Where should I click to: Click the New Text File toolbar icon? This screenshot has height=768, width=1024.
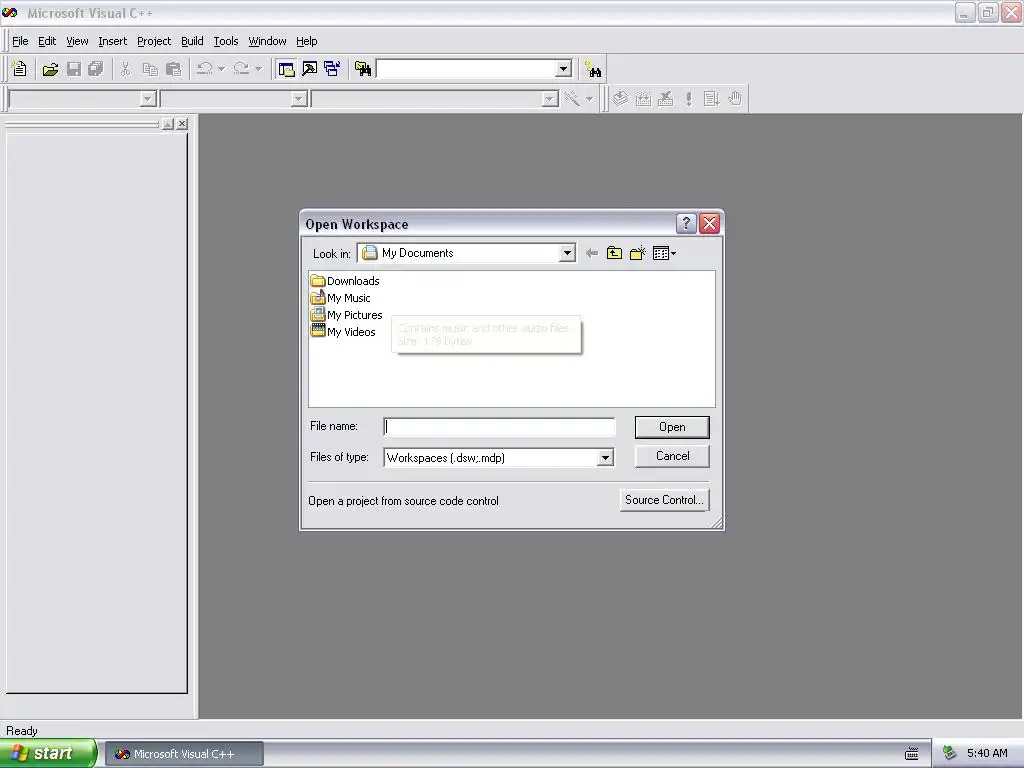tap(20, 69)
